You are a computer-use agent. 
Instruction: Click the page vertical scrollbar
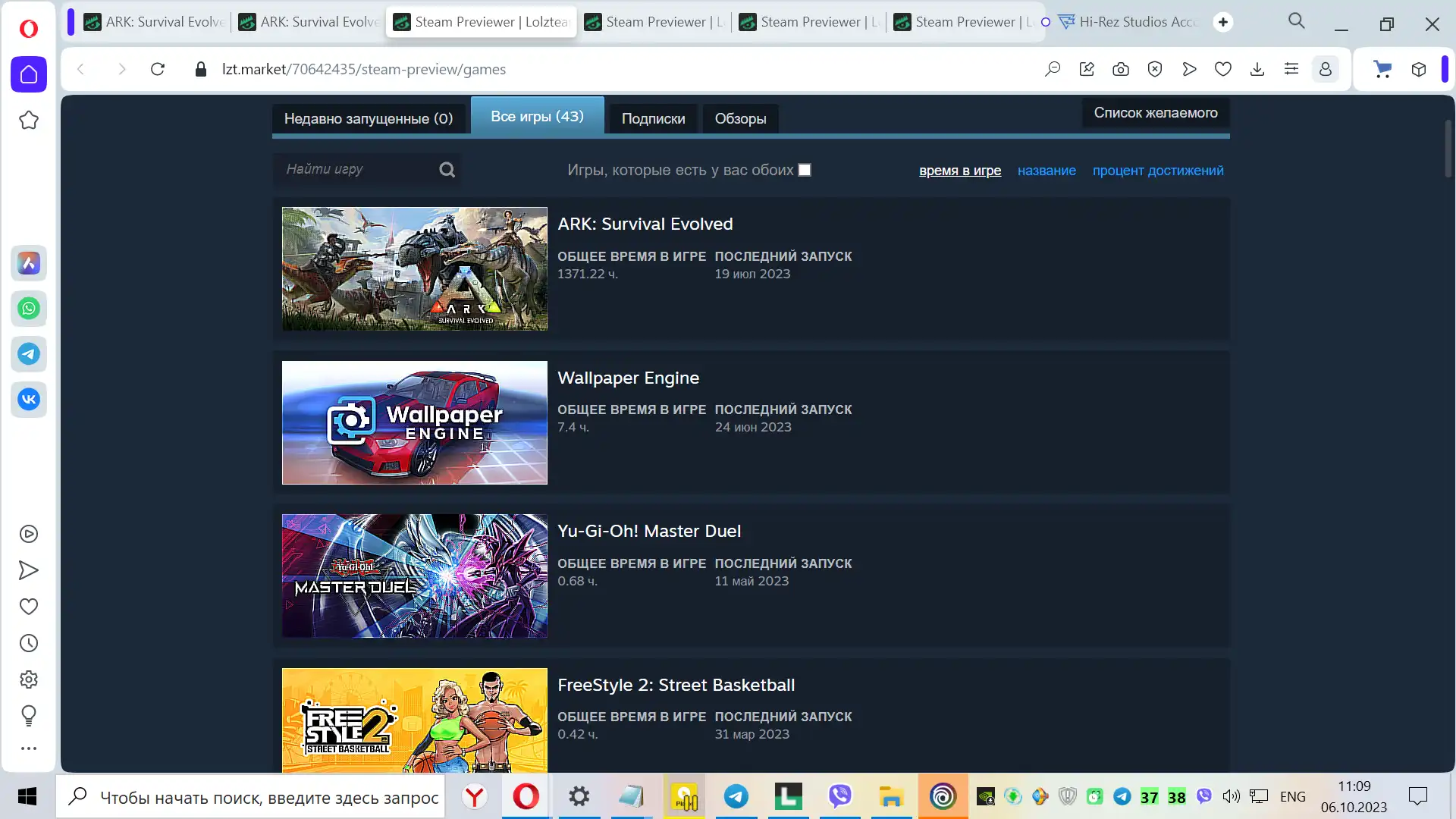(x=1448, y=149)
